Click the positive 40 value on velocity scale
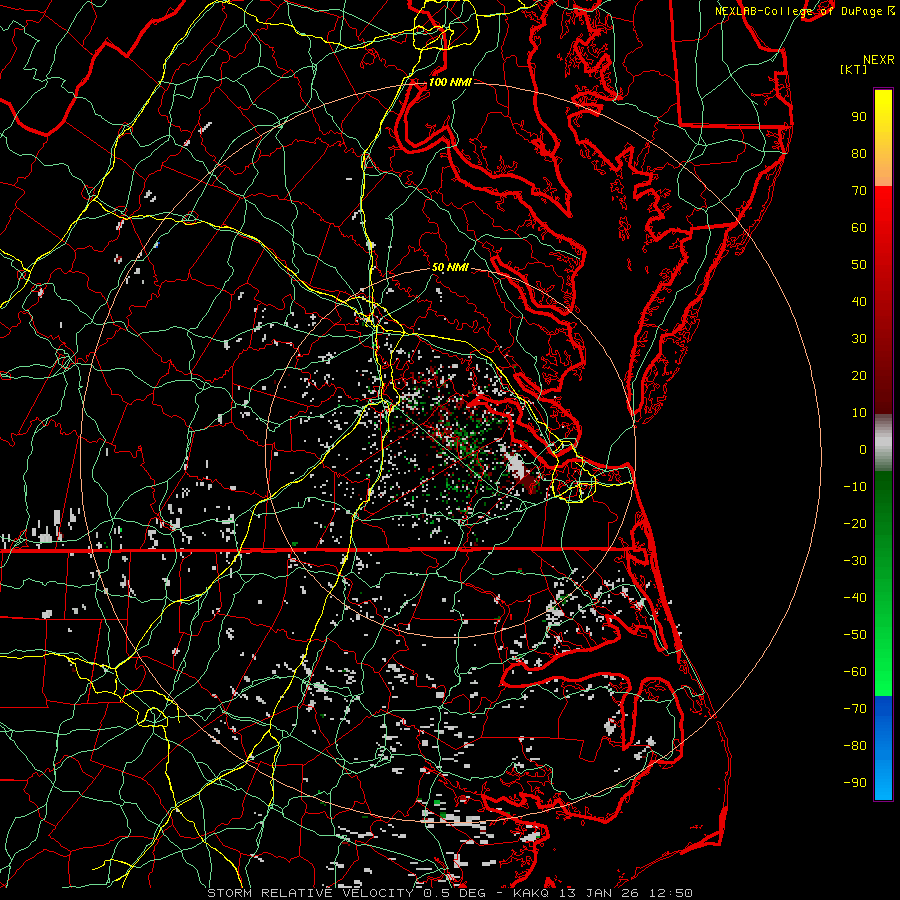 tap(859, 302)
